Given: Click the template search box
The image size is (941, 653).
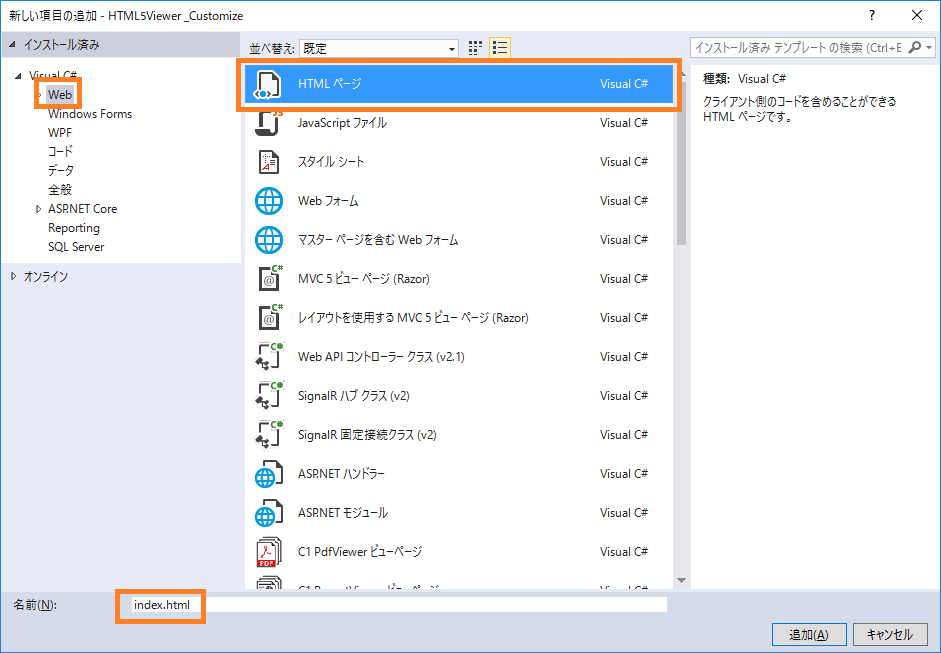Looking at the screenshot, I should (799, 47).
